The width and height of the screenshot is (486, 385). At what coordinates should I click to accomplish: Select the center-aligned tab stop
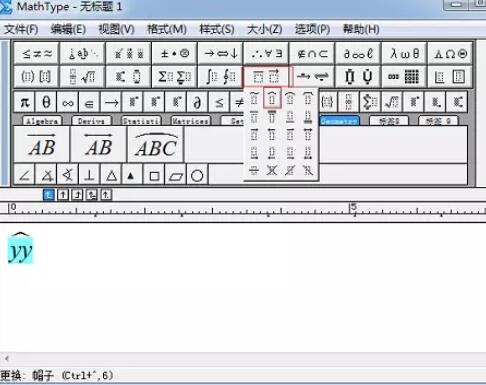(63, 195)
